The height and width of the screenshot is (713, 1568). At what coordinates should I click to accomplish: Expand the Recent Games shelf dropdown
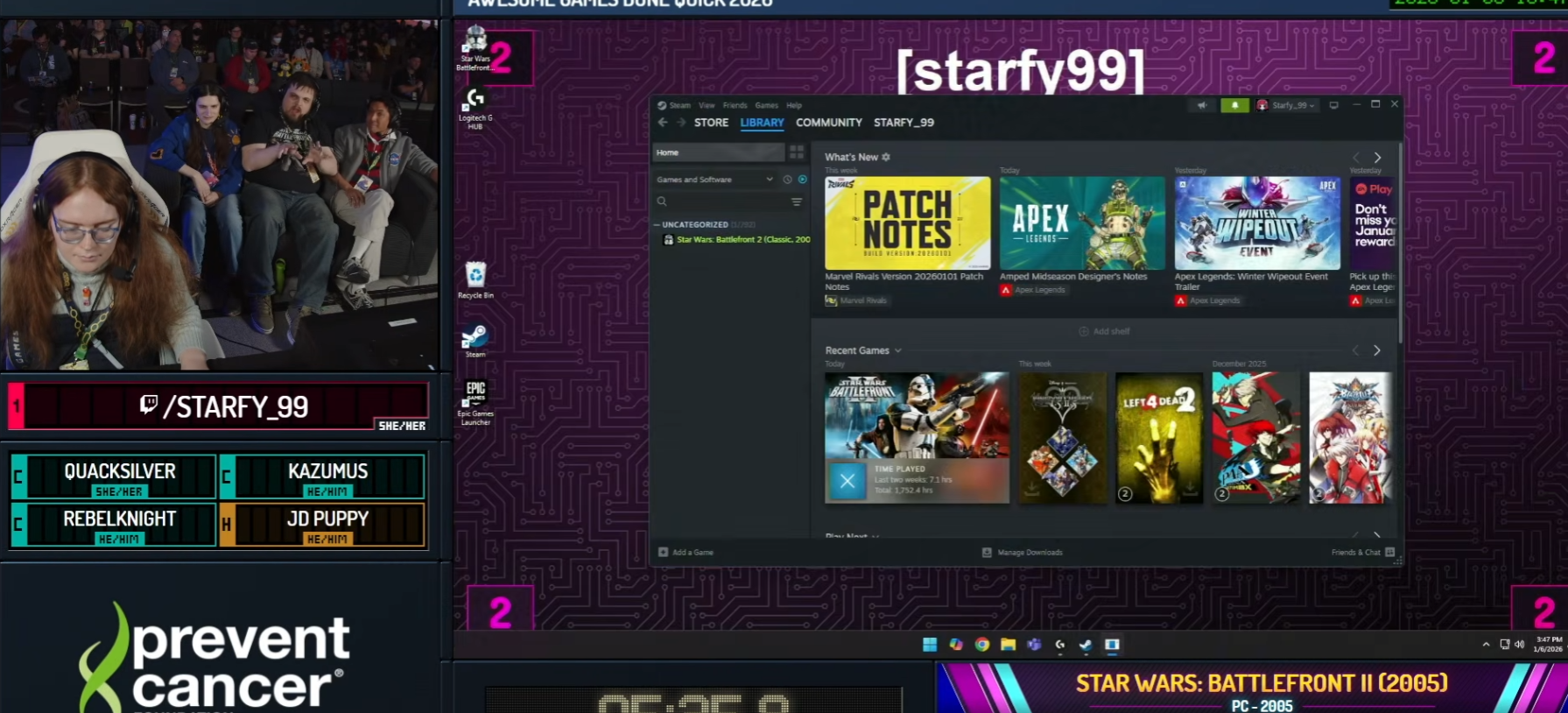897,350
